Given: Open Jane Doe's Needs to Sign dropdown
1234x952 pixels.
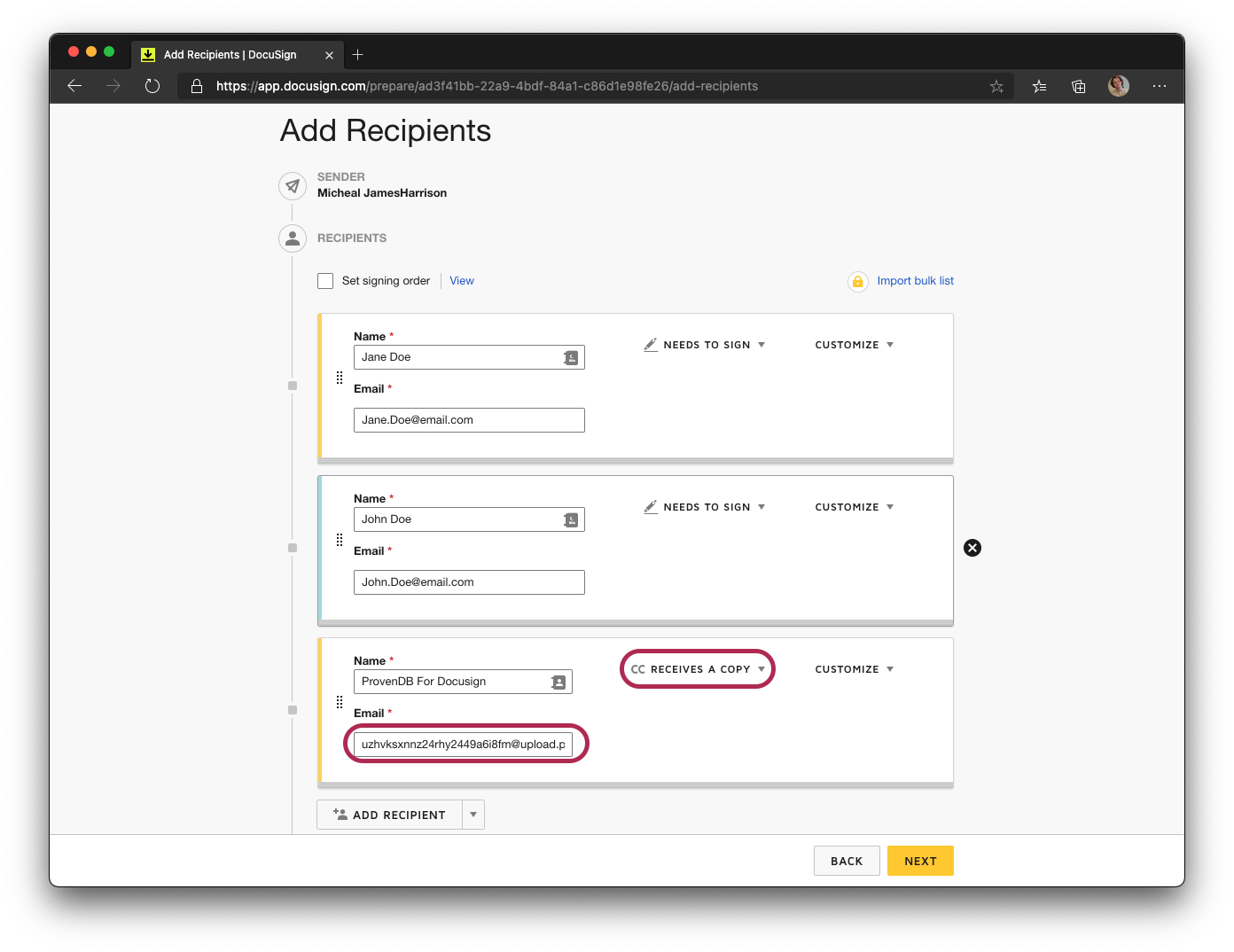Looking at the screenshot, I should (x=705, y=345).
